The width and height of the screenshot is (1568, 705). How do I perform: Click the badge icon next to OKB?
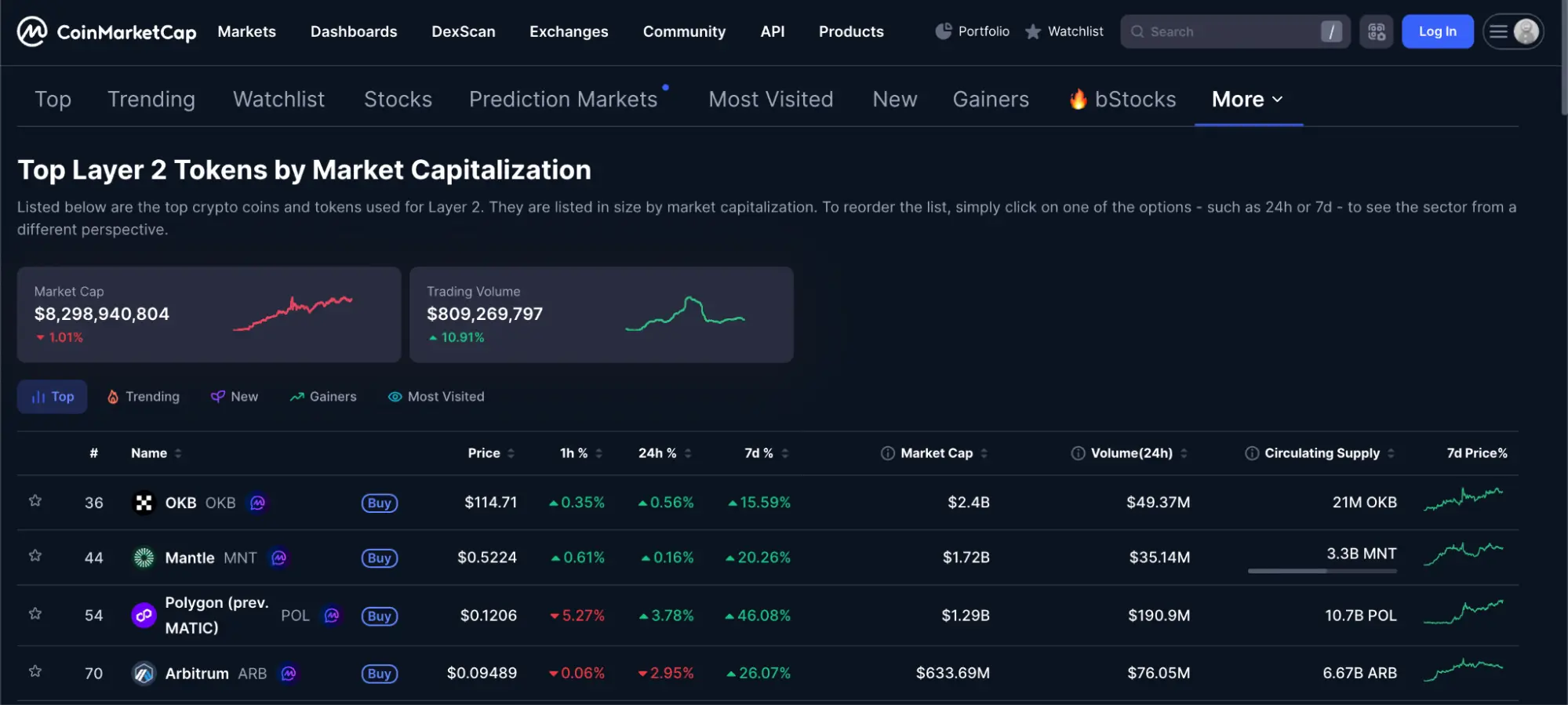(257, 503)
